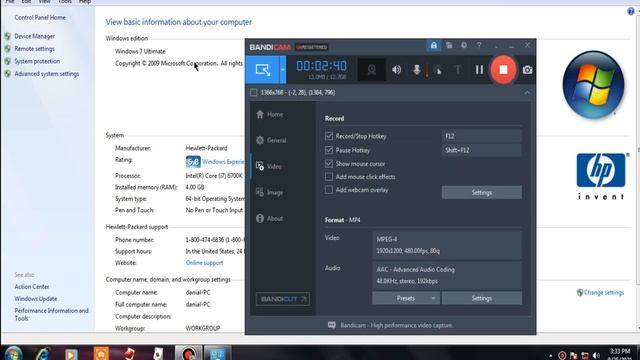
Task: Open Device Manager link
Action: pos(35,36)
